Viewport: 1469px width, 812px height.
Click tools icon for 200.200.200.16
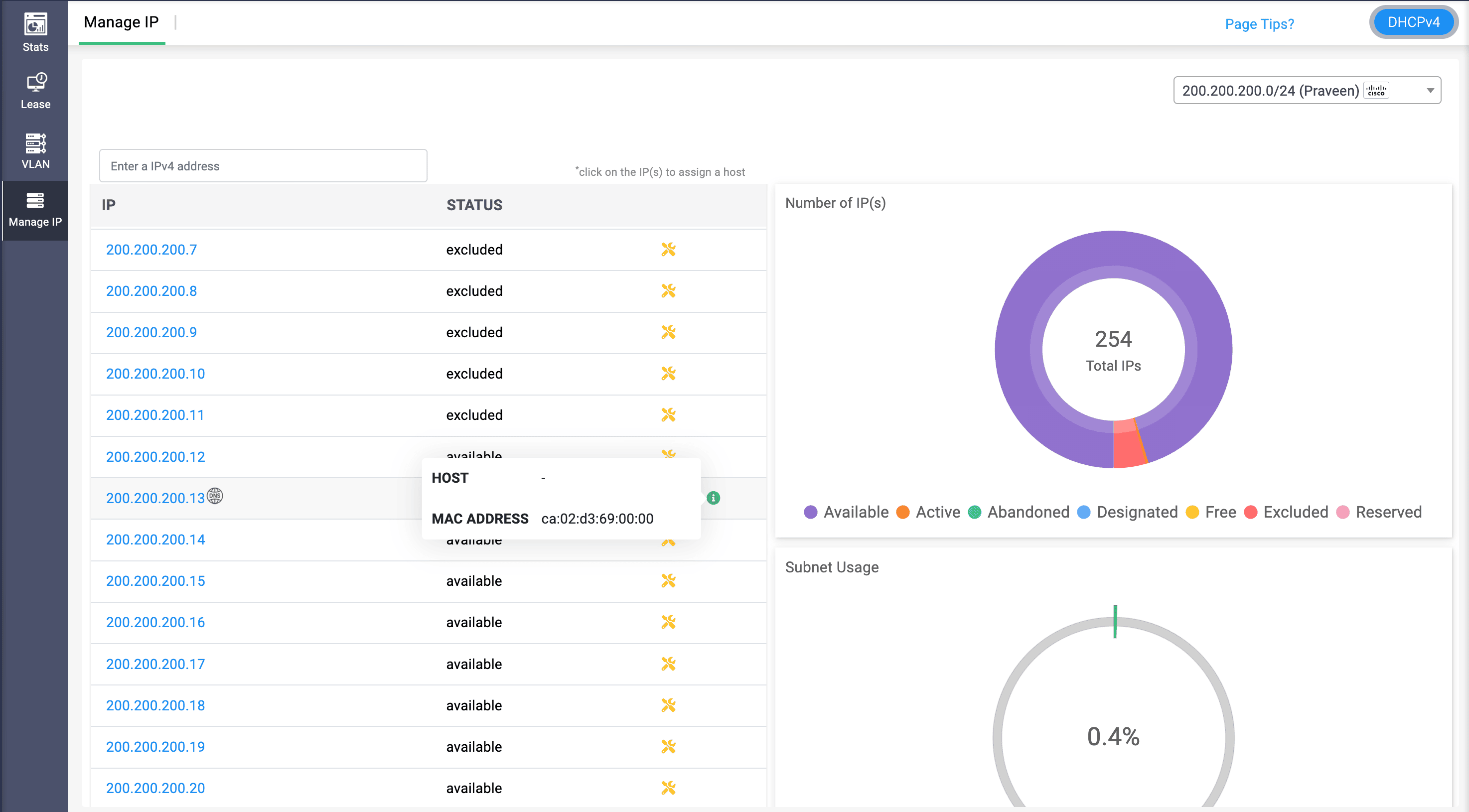pos(668,622)
